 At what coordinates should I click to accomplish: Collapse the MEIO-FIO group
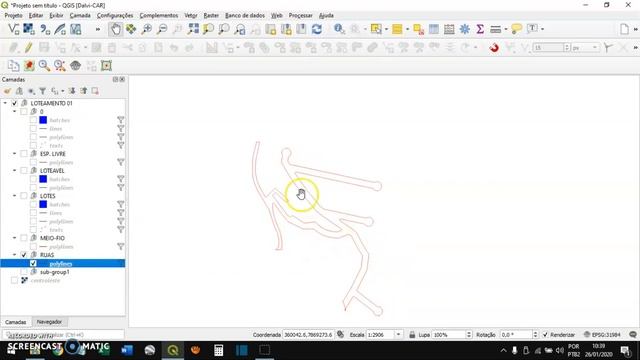(15, 238)
